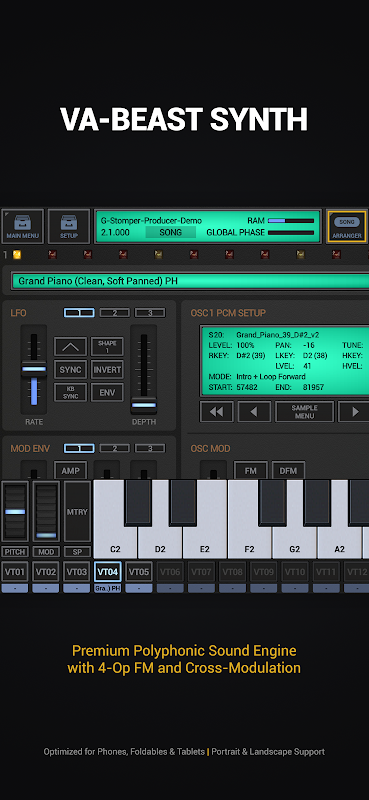Go to next sample with right arrow
369x800 pixels.
355,412
